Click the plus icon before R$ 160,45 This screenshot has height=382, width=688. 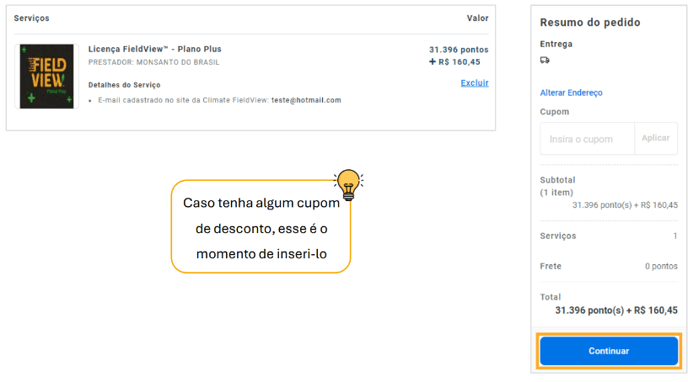click(432, 62)
